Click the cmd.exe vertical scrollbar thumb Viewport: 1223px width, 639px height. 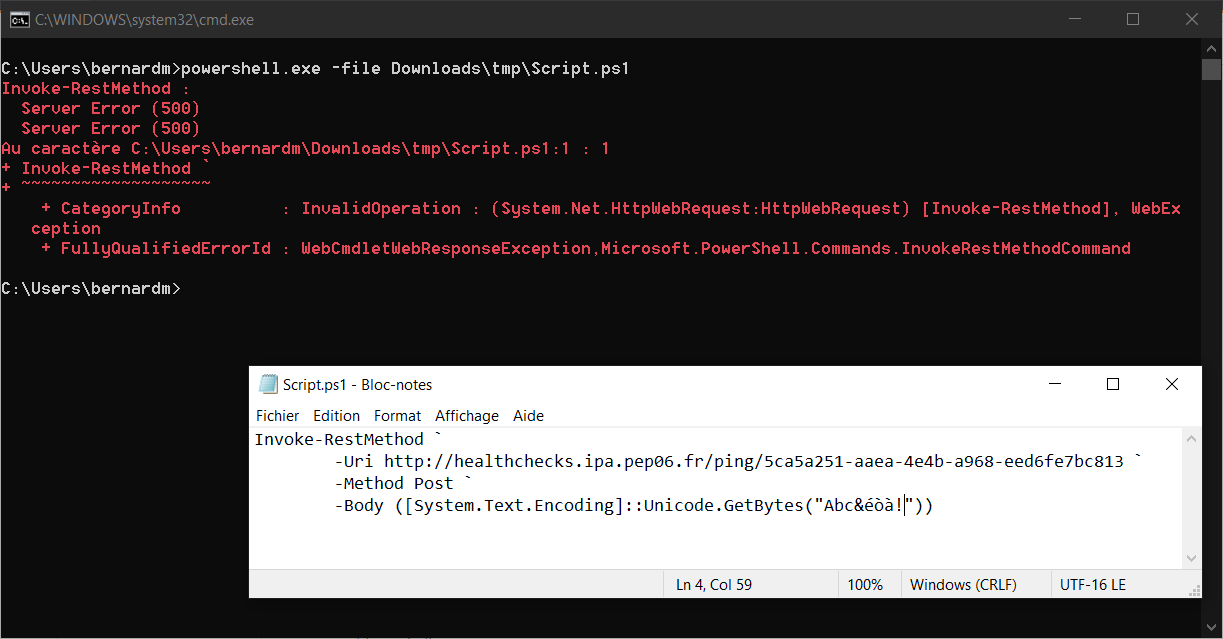point(1209,70)
